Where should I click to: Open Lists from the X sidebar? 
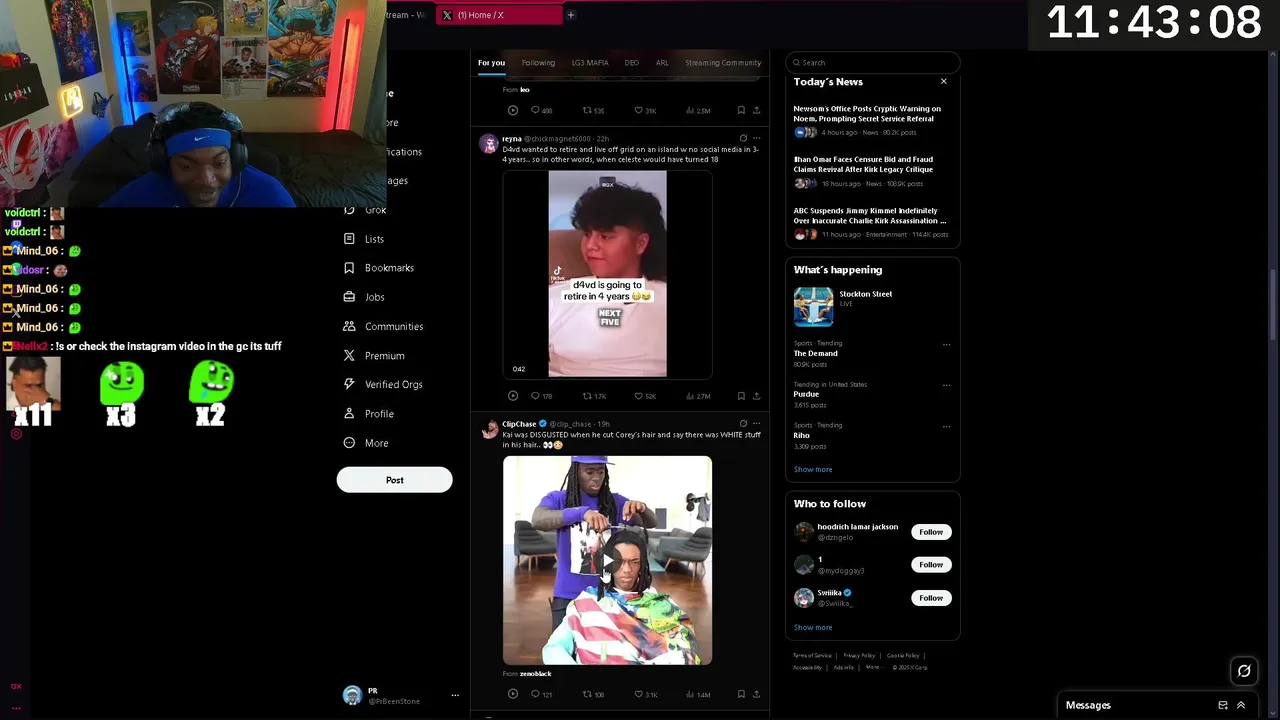click(x=364, y=239)
